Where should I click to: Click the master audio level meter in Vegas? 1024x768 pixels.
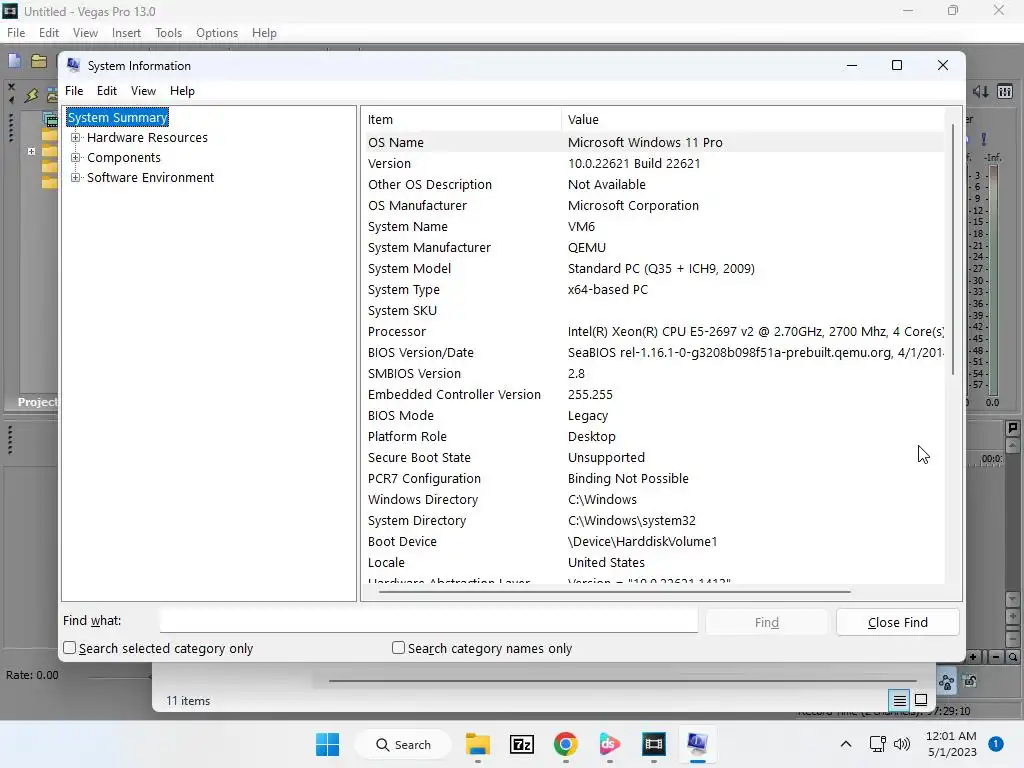coord(993,280)
